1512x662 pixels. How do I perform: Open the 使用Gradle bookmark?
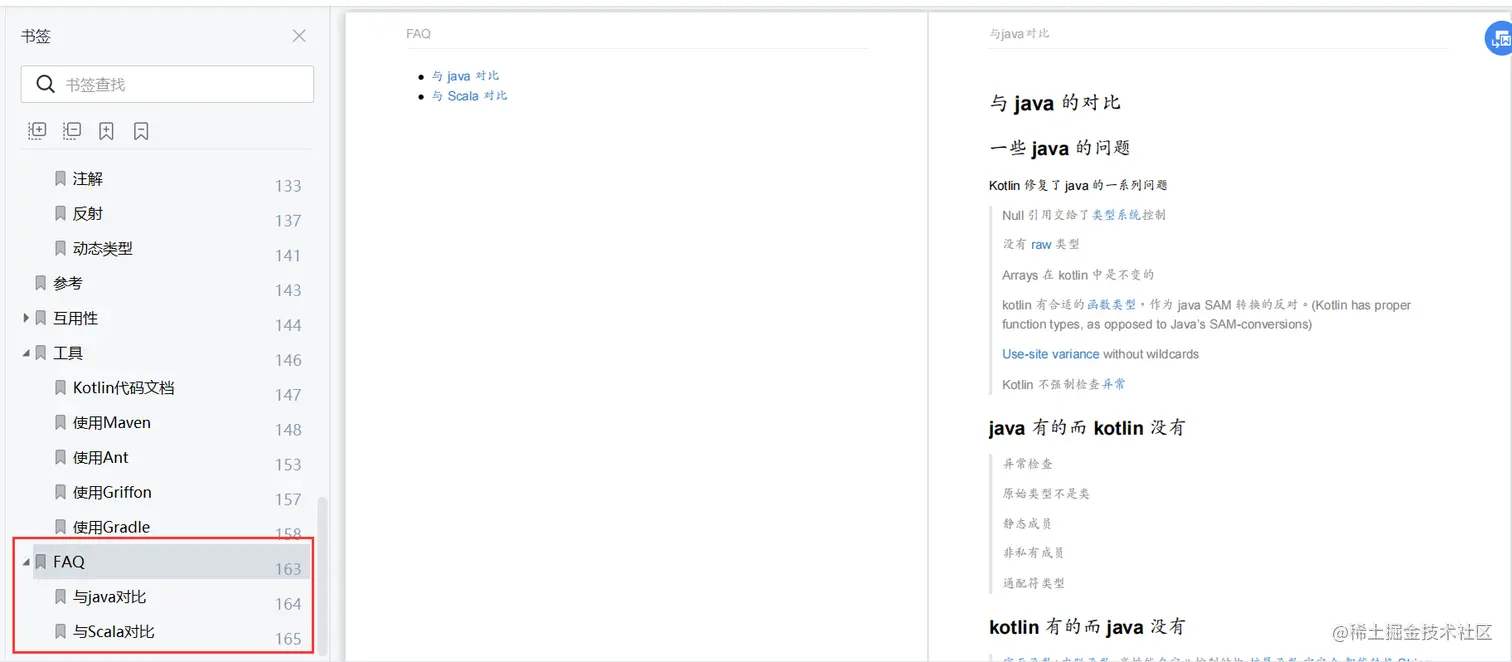[x=112, y=527]
